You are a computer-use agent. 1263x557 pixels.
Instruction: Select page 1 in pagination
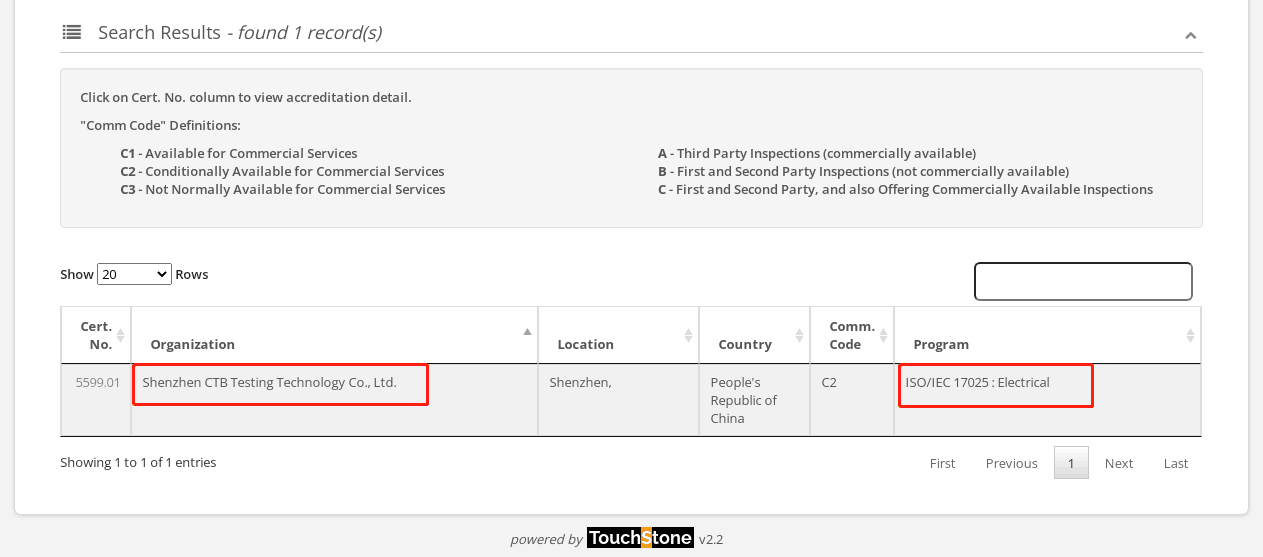point(1071,463)
